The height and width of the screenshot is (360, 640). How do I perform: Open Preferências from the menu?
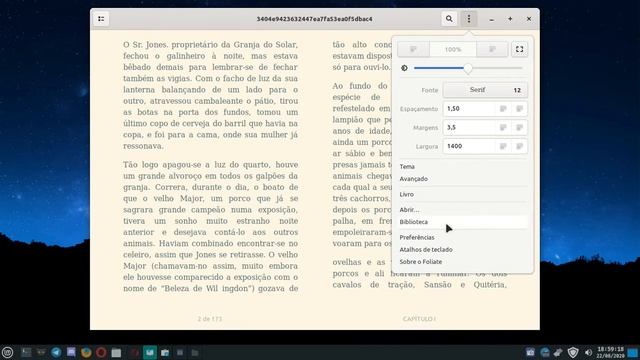463,237
